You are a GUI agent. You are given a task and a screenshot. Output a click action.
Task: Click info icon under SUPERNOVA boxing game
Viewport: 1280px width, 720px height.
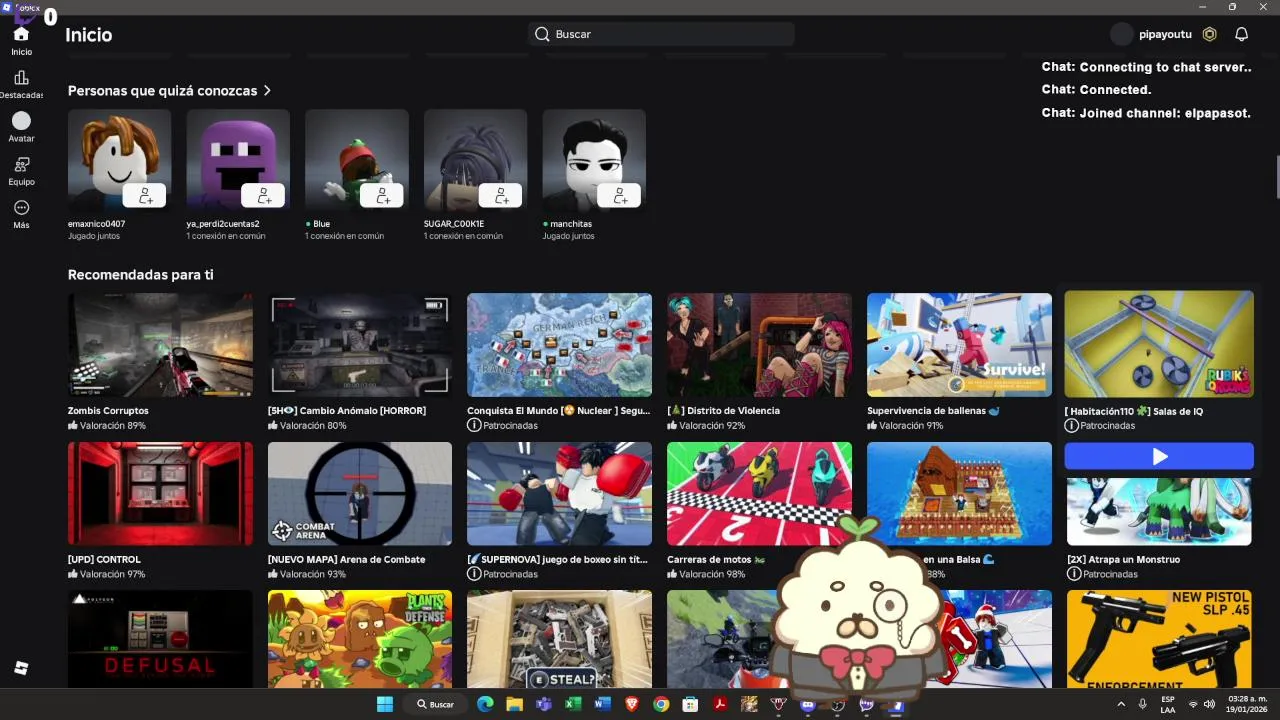click(474, 574)
